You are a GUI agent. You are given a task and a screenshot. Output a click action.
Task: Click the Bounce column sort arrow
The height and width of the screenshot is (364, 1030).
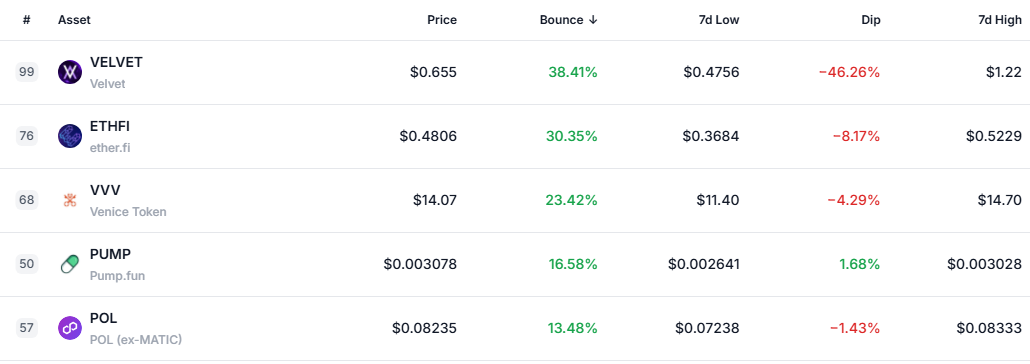(593, 20)
